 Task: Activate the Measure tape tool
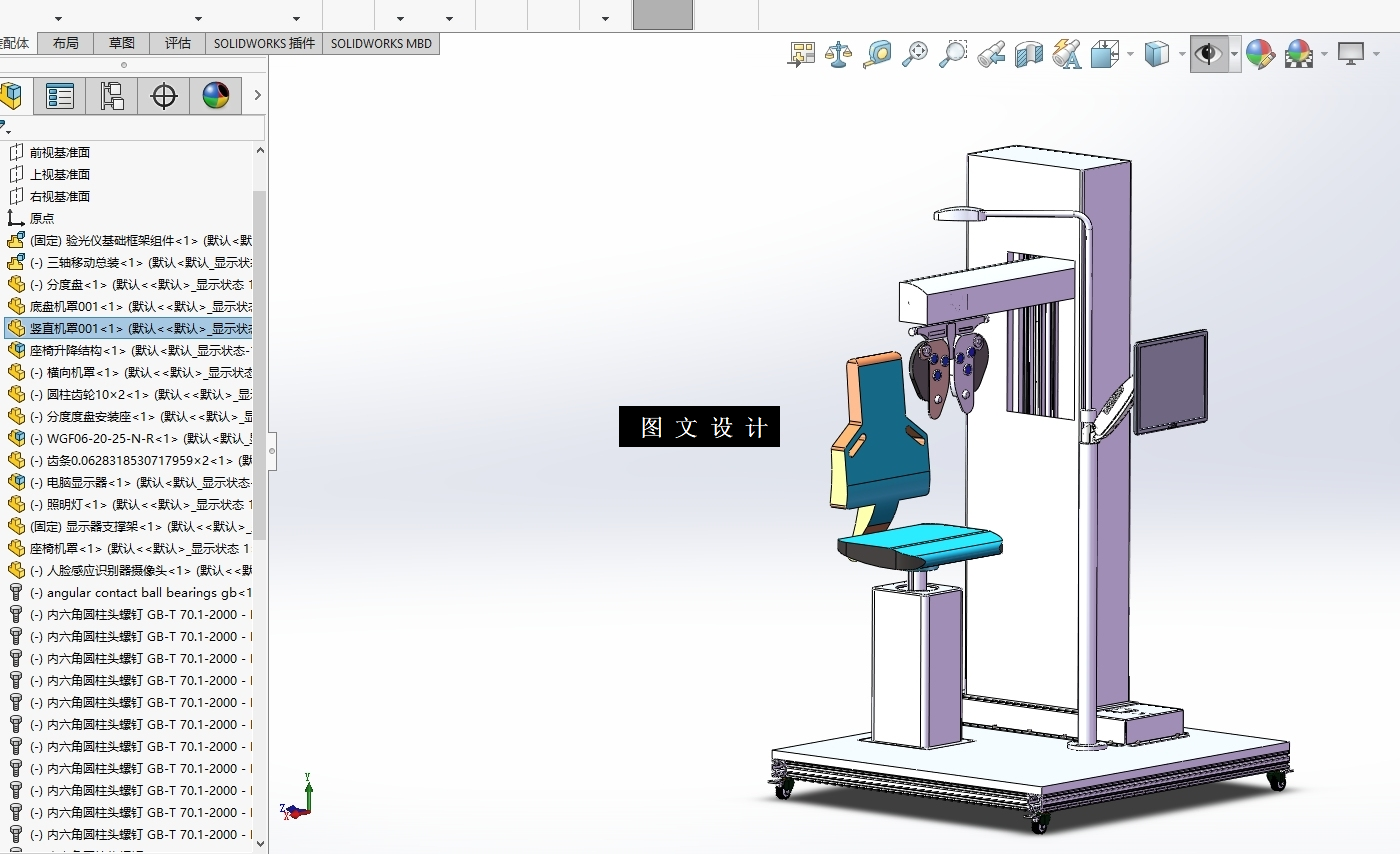tap(877, 54)
